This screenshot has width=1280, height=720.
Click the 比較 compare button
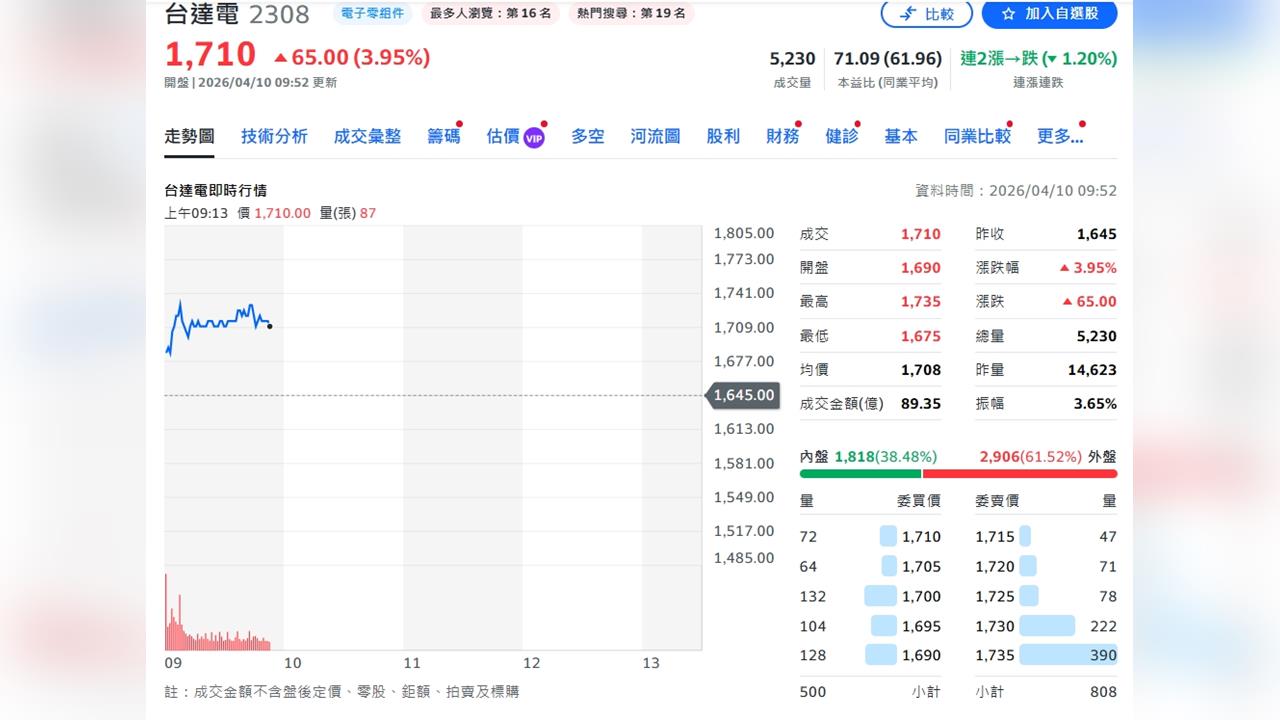click(926, 14)
